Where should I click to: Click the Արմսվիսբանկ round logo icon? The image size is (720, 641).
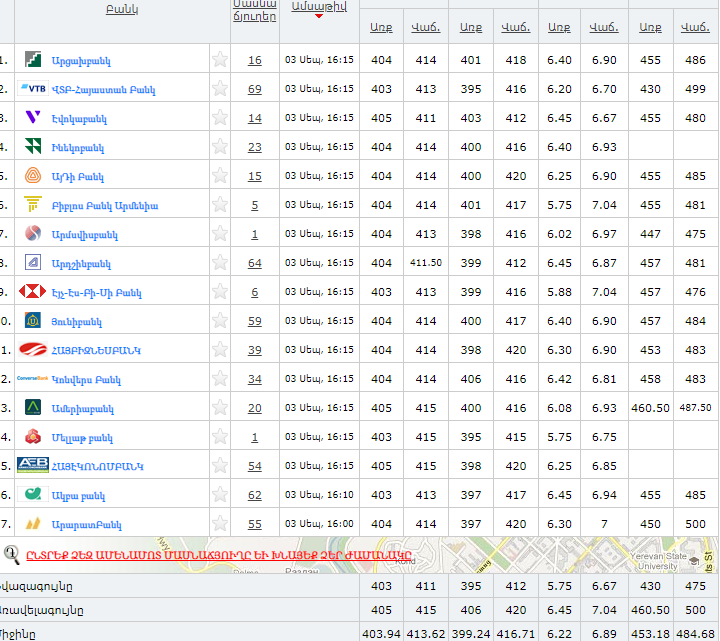click(x=33, y=233)
